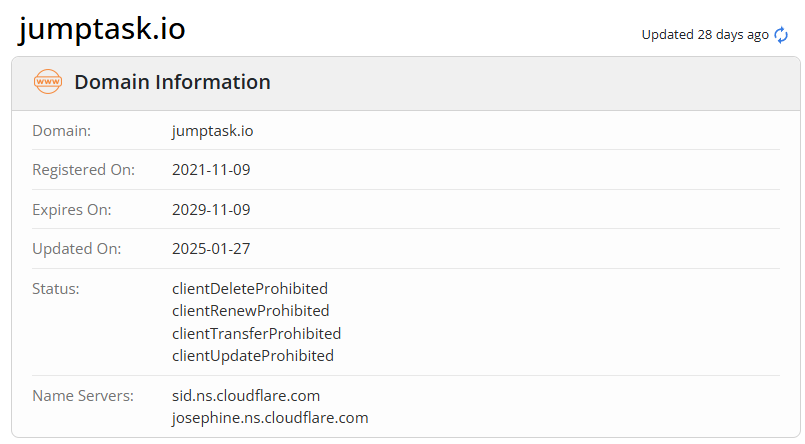This screenshot has width=805, height=444.
Task: Click the Updated 28 days ago text
Action: click(x=704, y=35)
